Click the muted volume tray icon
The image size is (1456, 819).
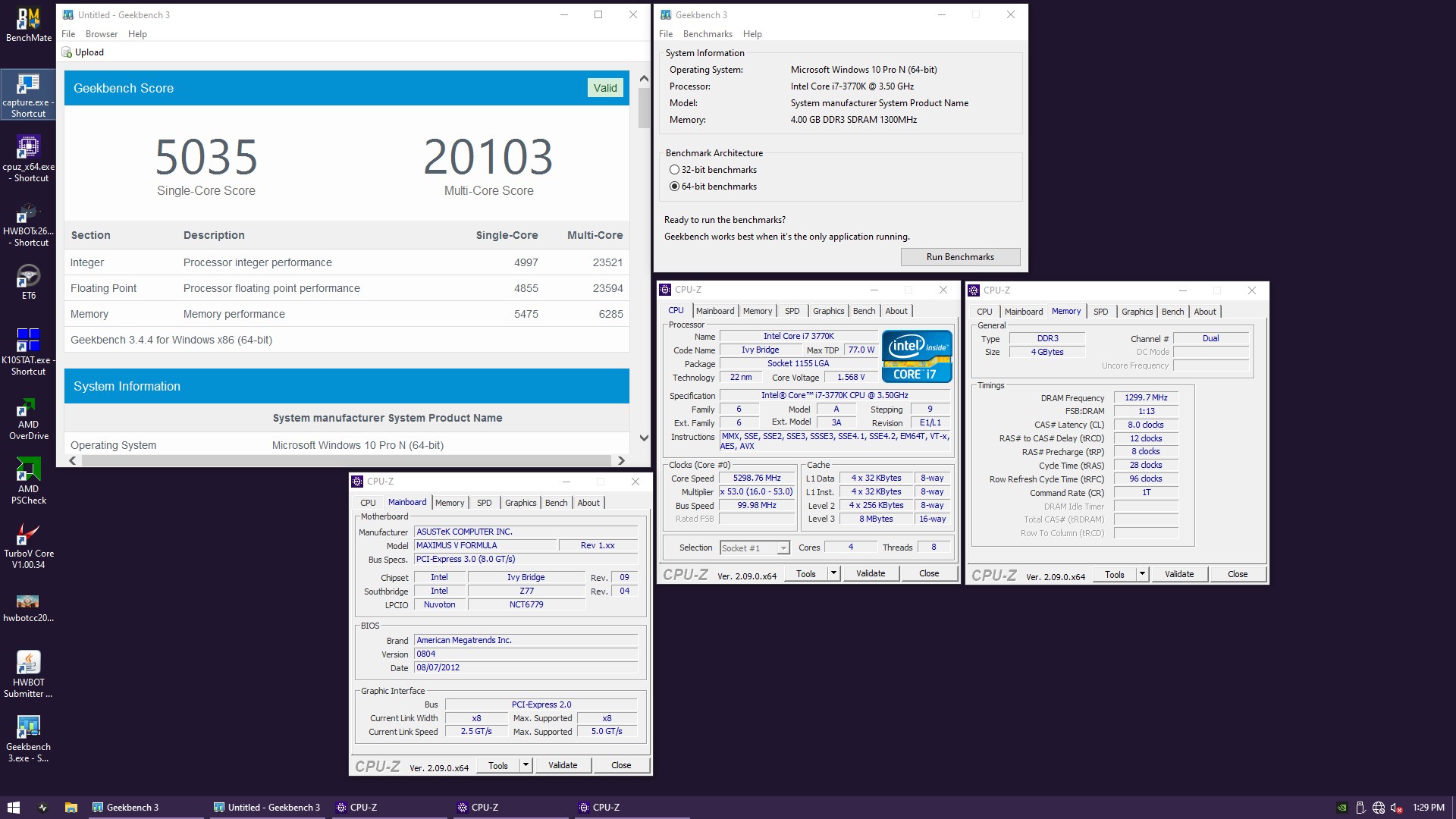pos(1396,808)
